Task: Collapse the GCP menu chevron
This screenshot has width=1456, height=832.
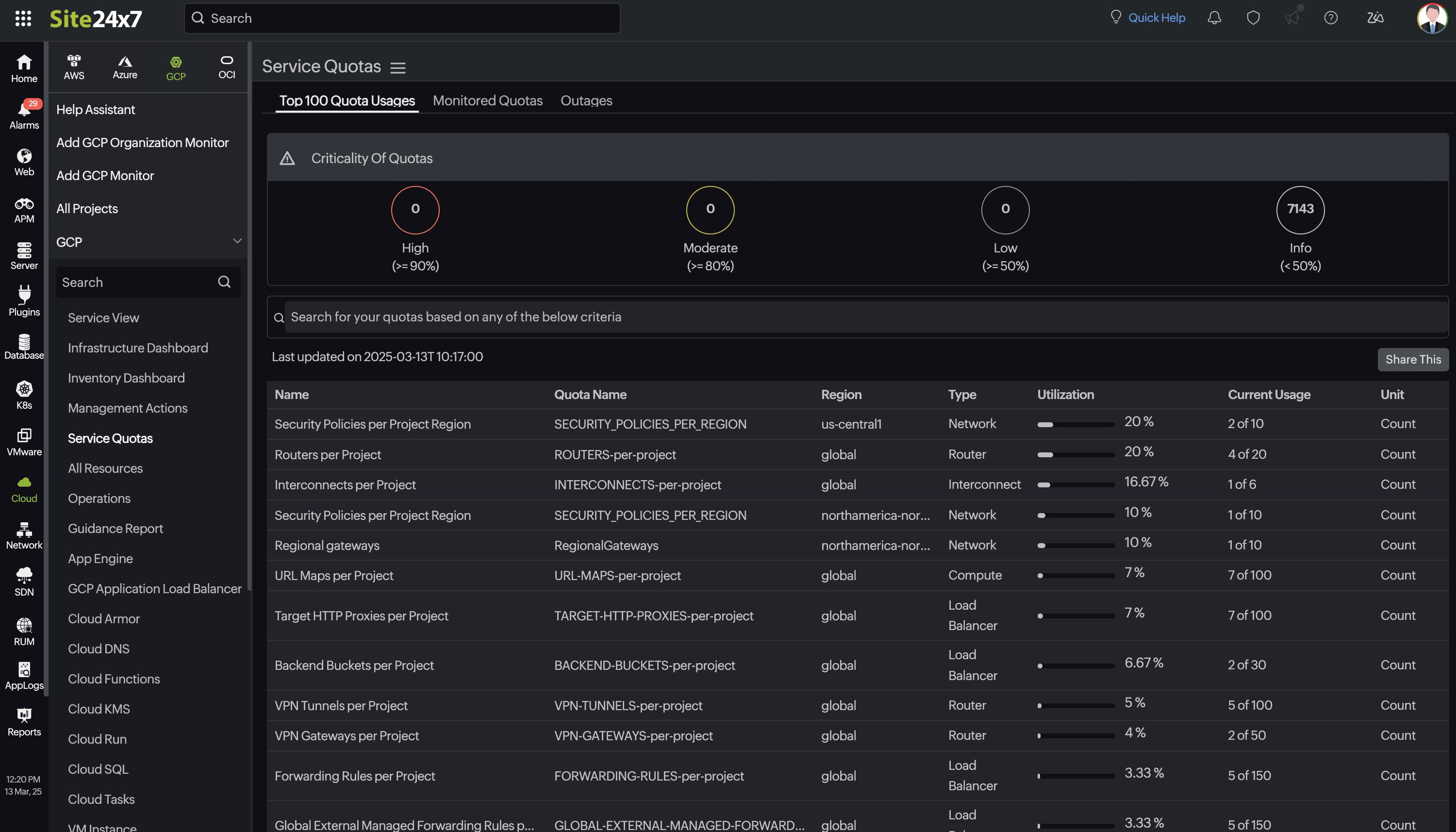Action: point(237,241)
